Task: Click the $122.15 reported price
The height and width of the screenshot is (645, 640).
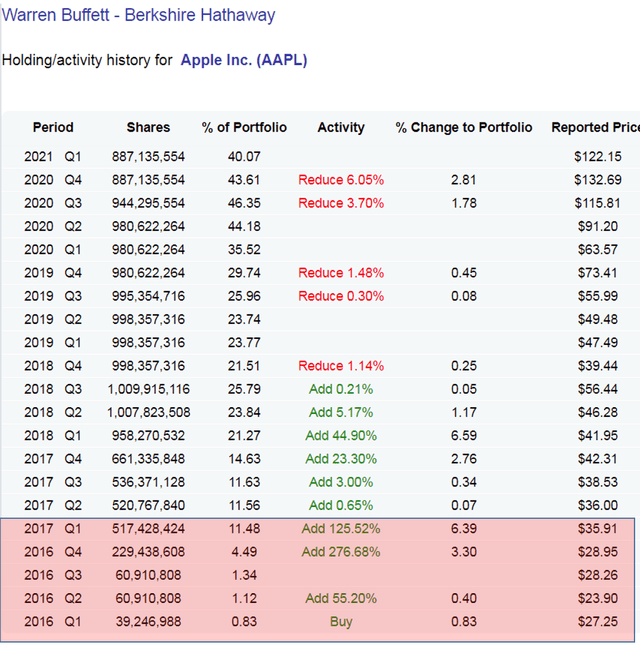Action: tap(598, 157)
